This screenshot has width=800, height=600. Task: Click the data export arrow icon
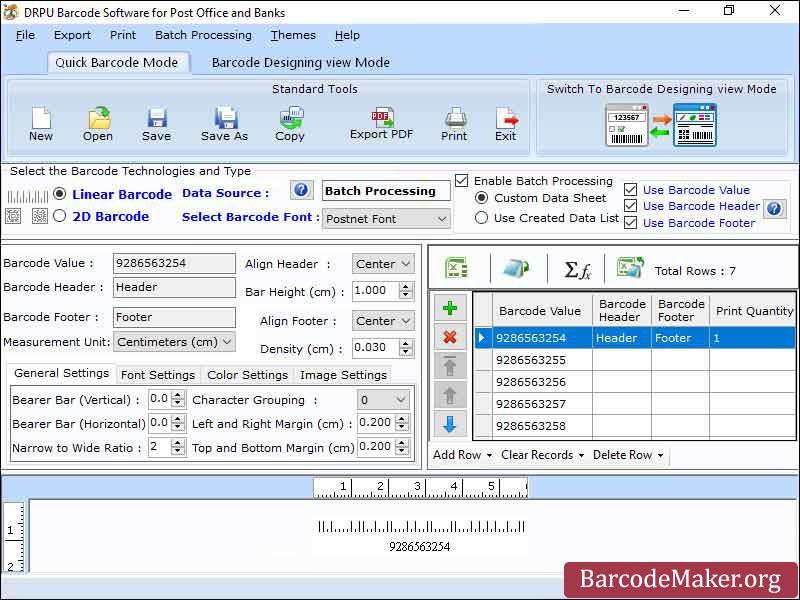tap(515, 268)
